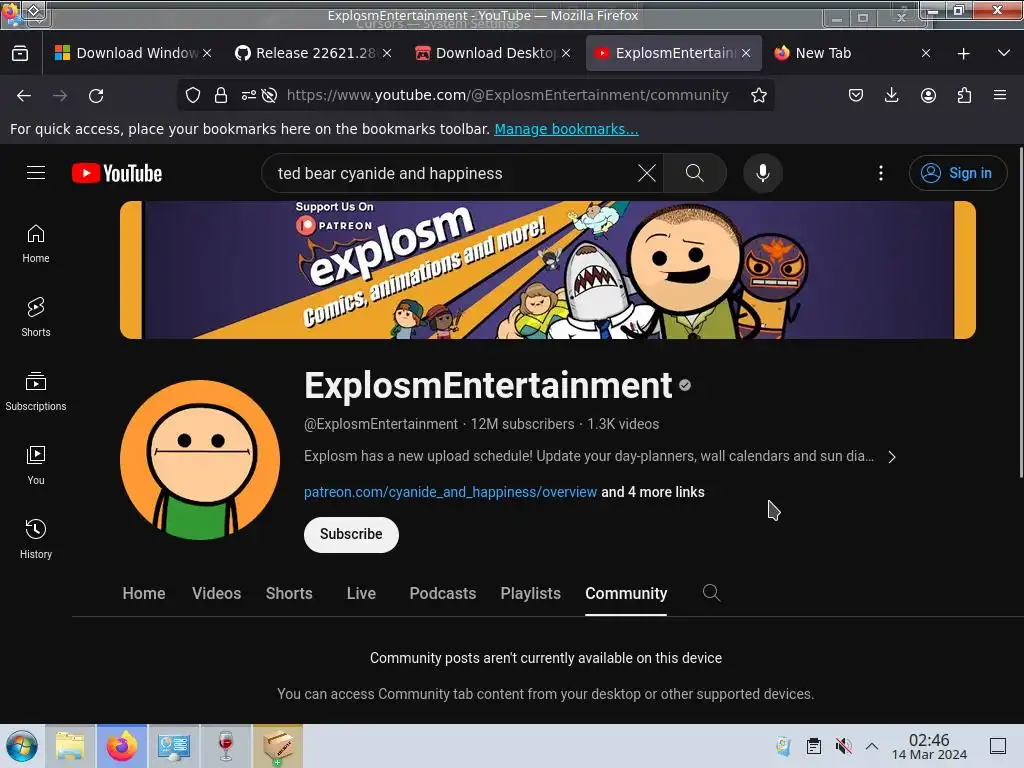
Task: Click show desktop button in tray
Action: point(998,746)
